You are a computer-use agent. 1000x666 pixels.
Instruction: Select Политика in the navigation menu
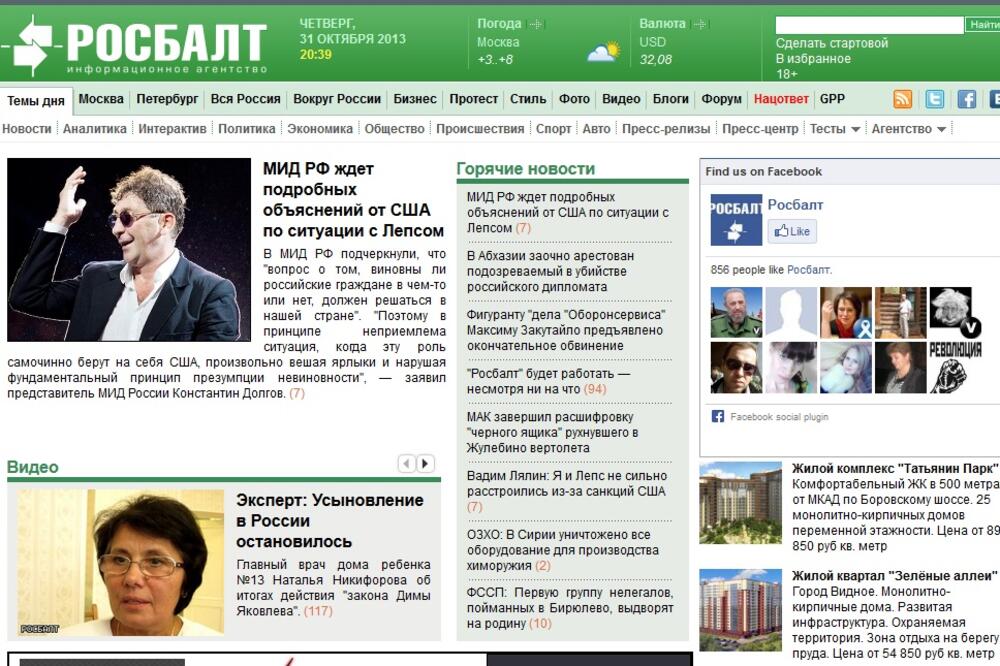click(x=249, y=129)
